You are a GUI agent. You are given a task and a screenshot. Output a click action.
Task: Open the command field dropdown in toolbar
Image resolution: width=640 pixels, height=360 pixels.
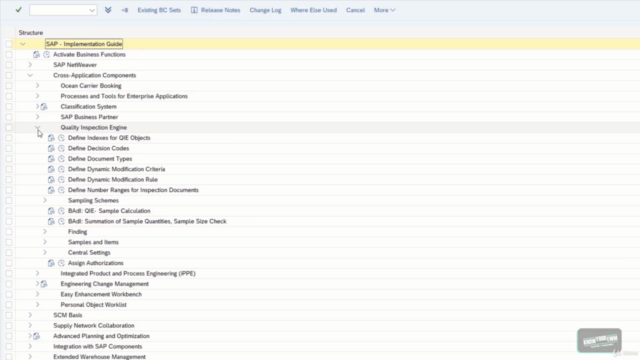pyautogui.click(x=92, y=10)
